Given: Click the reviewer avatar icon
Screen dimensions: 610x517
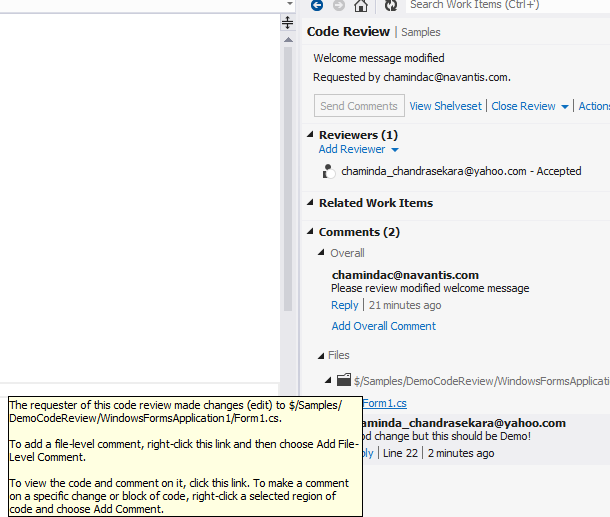Looking at the screenshot, I should [329, 171].
